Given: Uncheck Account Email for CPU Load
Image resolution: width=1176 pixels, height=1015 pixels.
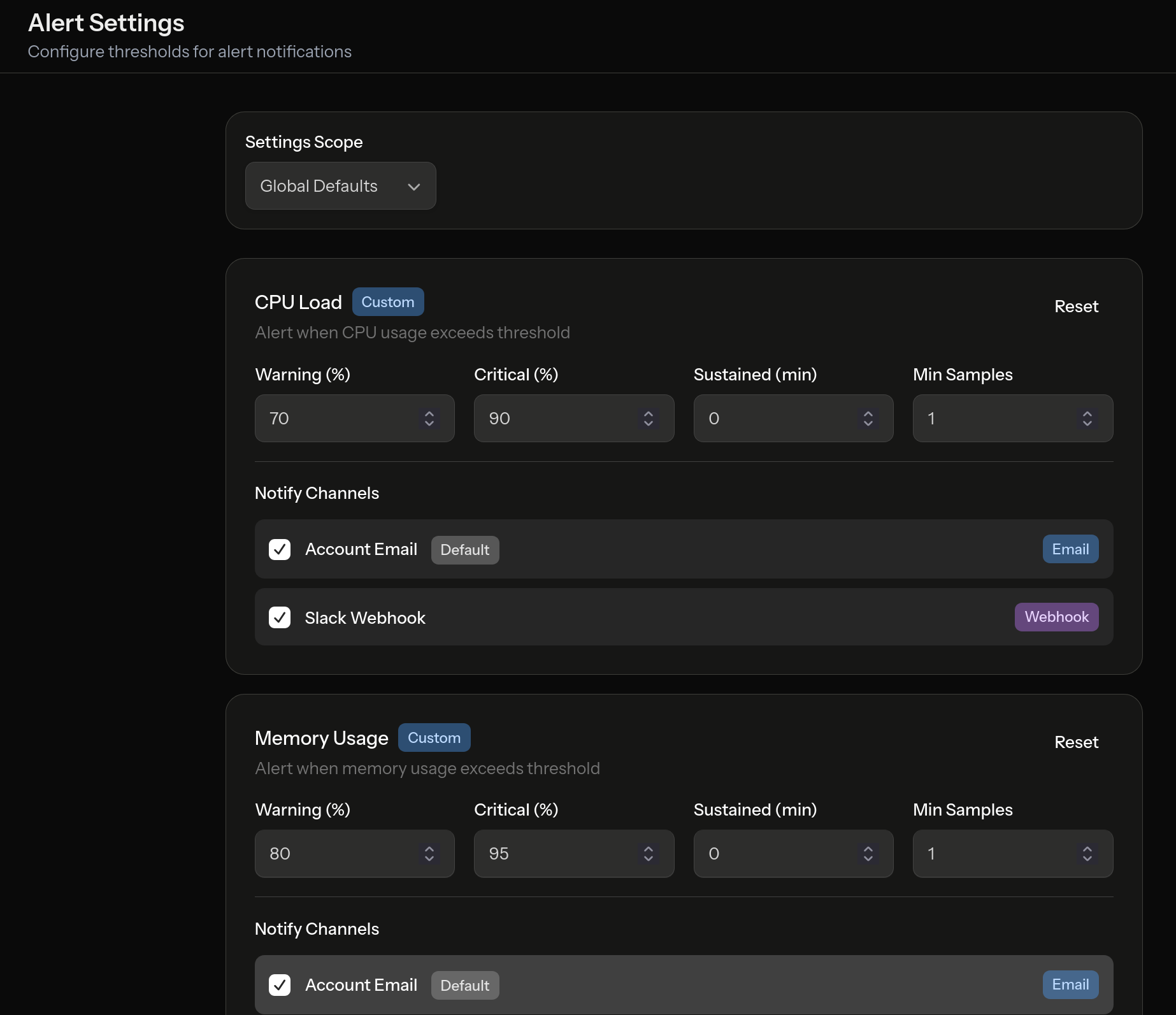Looking at the screenshot, I should pos(280,549).
